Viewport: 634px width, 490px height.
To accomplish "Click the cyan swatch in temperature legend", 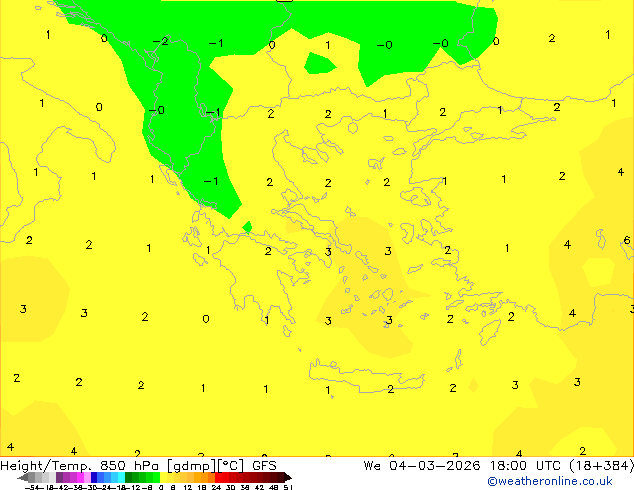I will pos(121,477).
